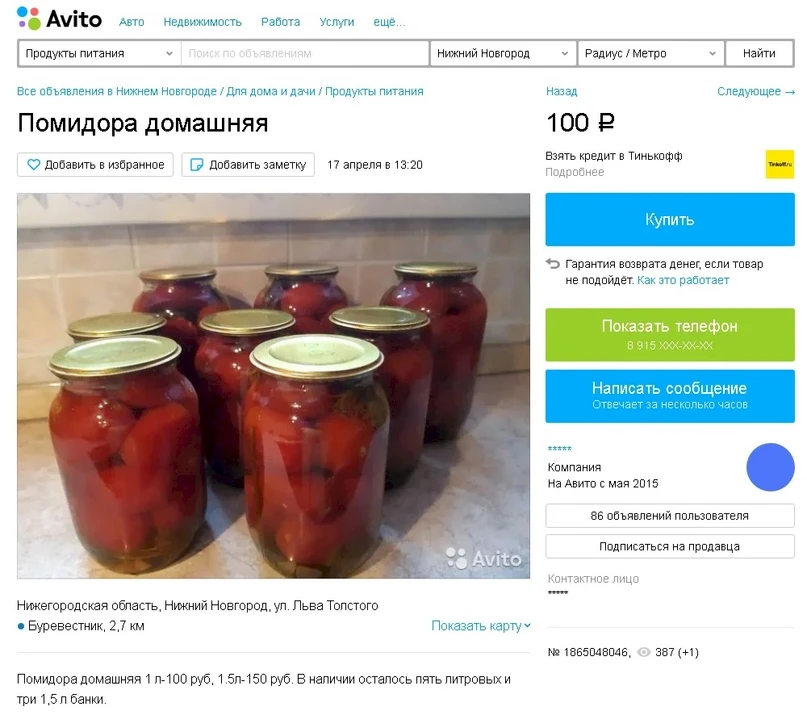Click the seller's blue round avatar
Image resolution: width=807 pixels, height=715 pixels.
770,467
